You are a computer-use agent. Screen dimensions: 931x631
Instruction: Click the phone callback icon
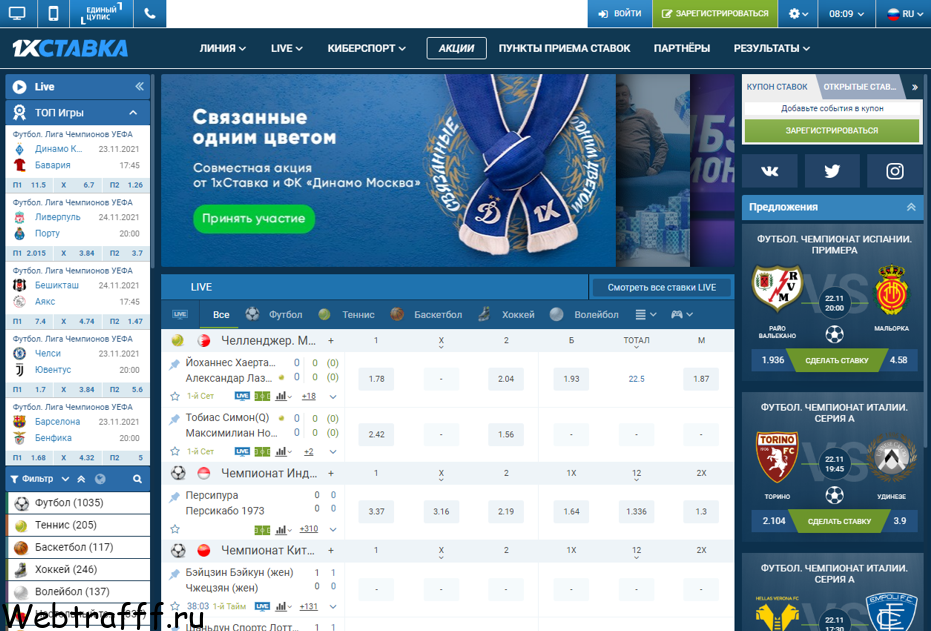coord(150,14)
